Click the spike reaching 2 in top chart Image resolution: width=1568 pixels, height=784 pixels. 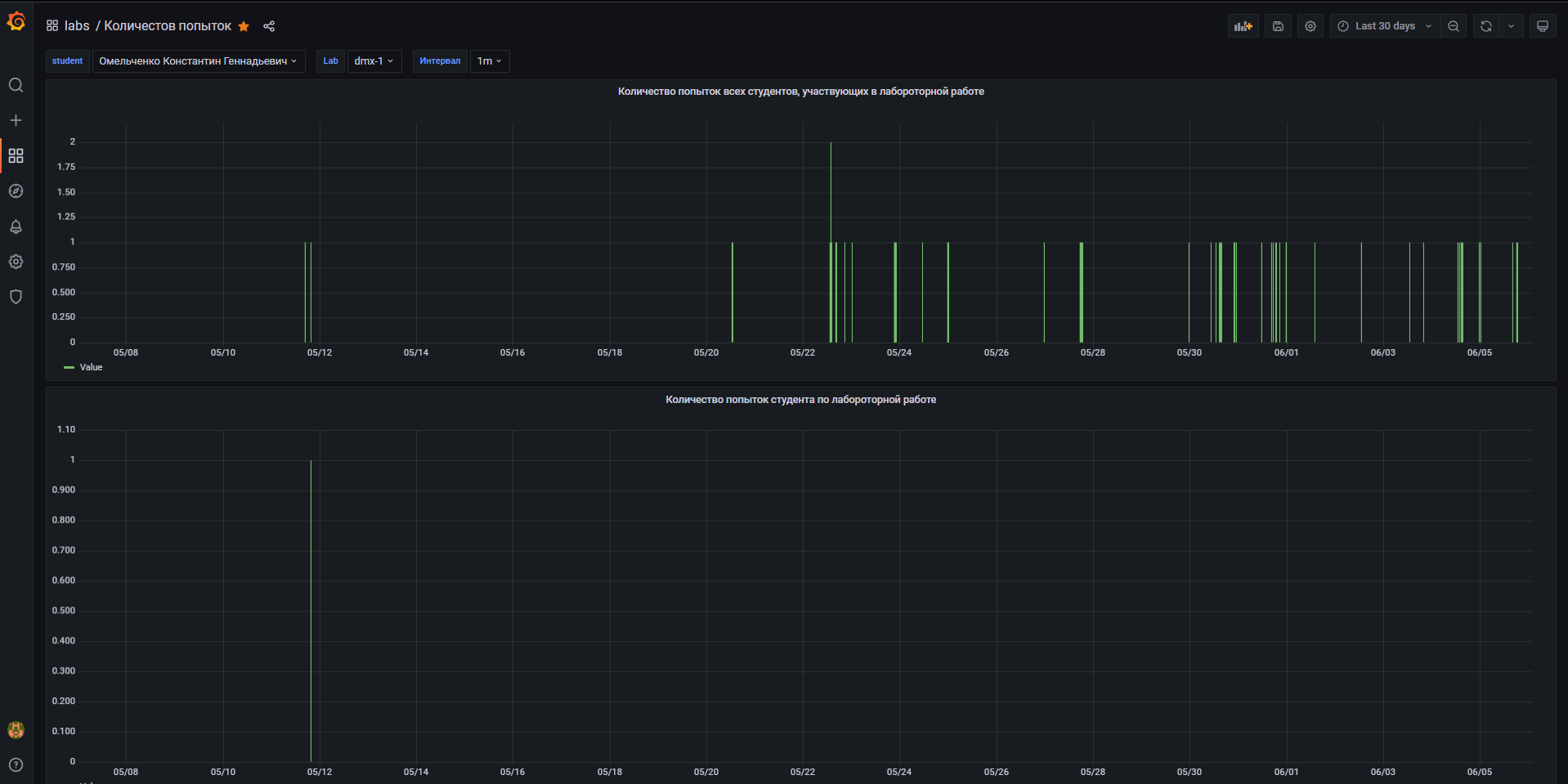(x=831, y=192)
